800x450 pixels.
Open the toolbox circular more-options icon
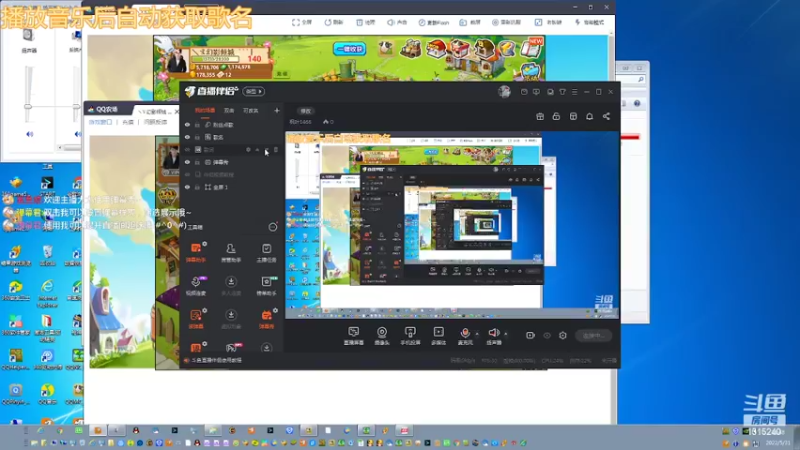click(x=273, y=227)
